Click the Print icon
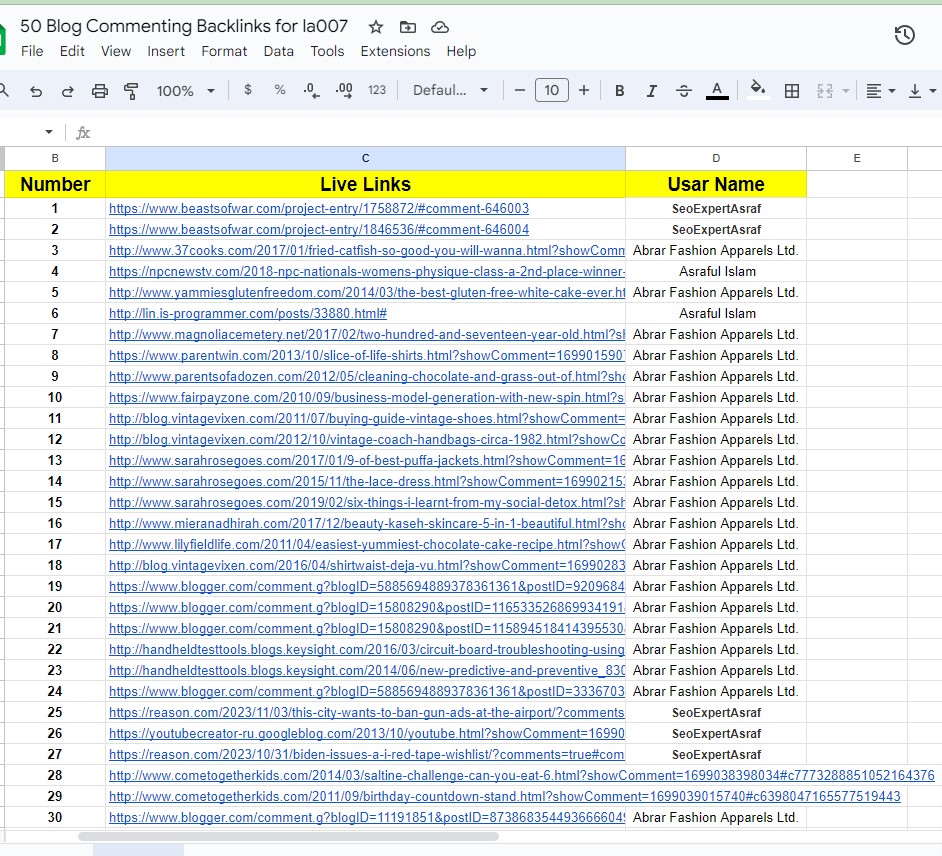Viewport: 942px width, 856px height. point(100,91)
